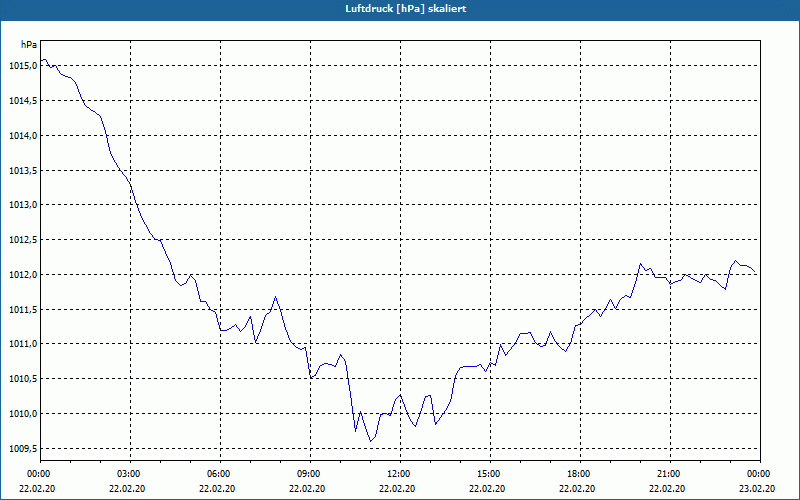
Task: Click the 09:00 time axis label
Action: coord(310,474)
